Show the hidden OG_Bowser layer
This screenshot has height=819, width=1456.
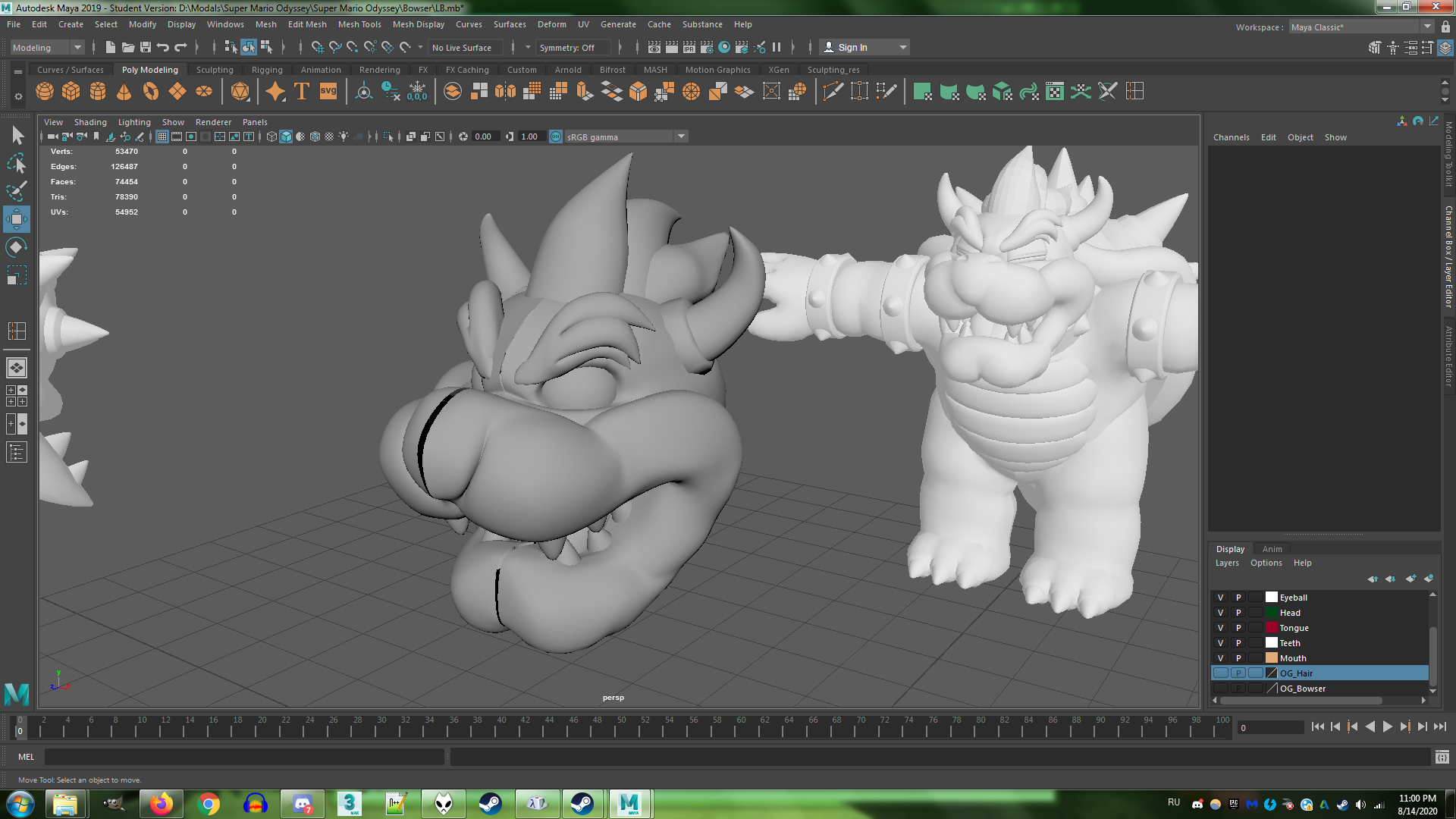coord(1221,689)
